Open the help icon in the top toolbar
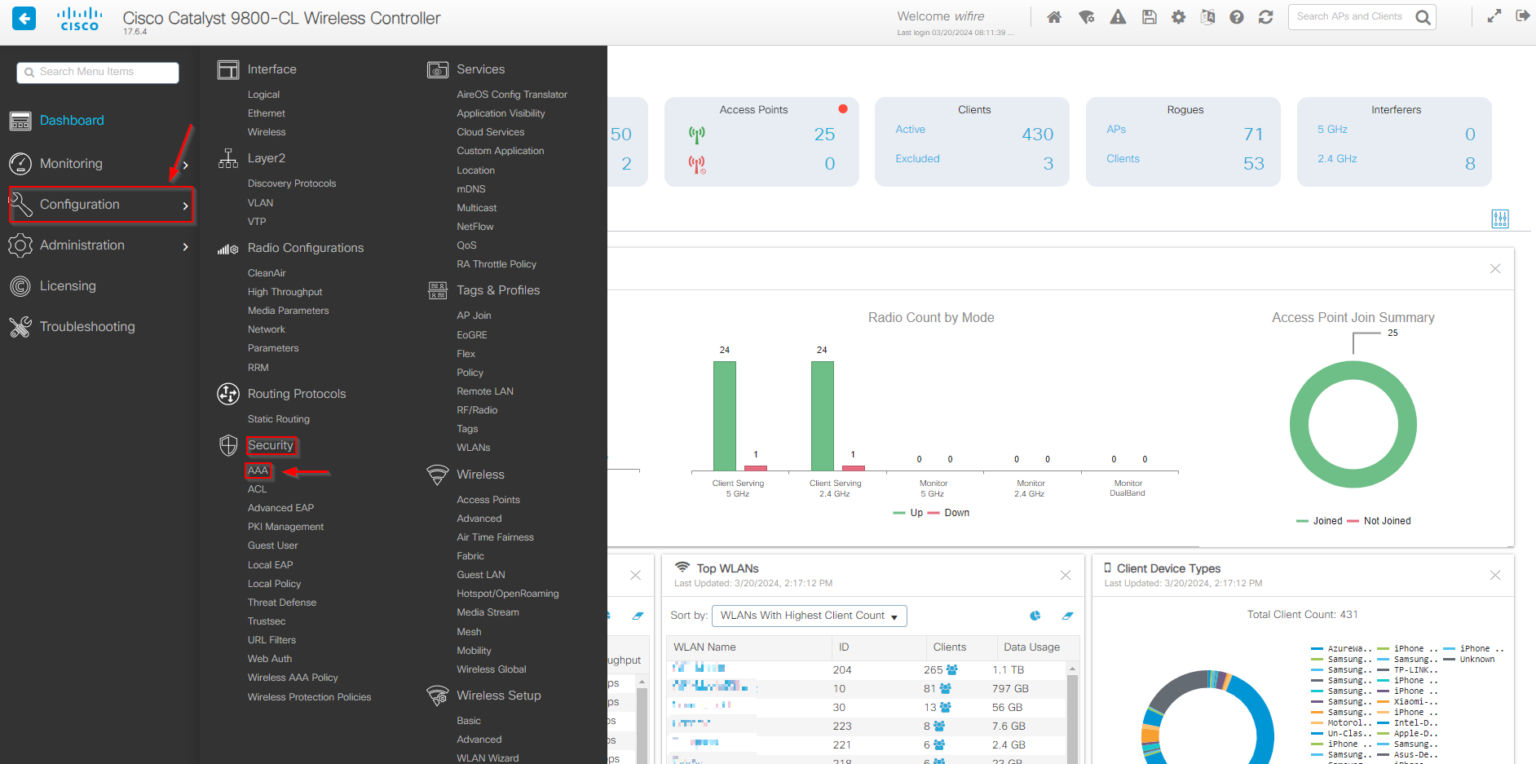The height and width of the screenshot is (764, 1536). coord(1236,16)
